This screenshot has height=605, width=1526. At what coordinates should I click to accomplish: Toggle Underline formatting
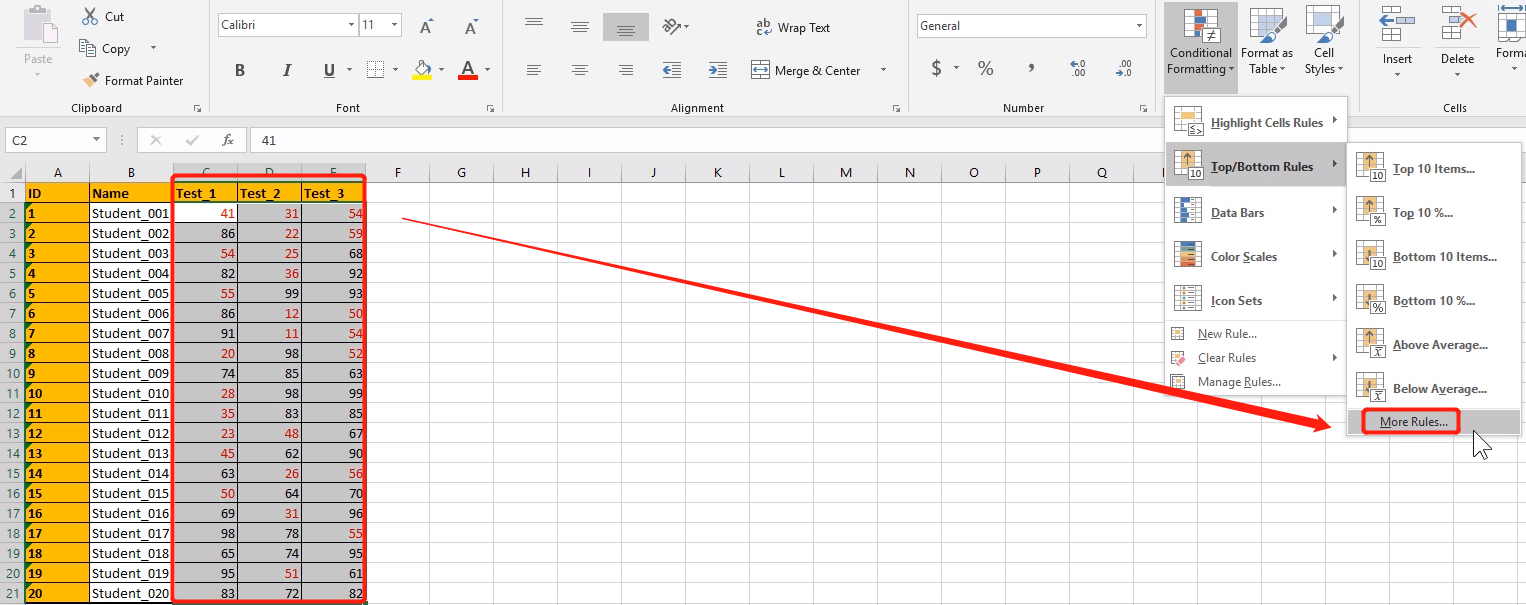tap(328, 70)
